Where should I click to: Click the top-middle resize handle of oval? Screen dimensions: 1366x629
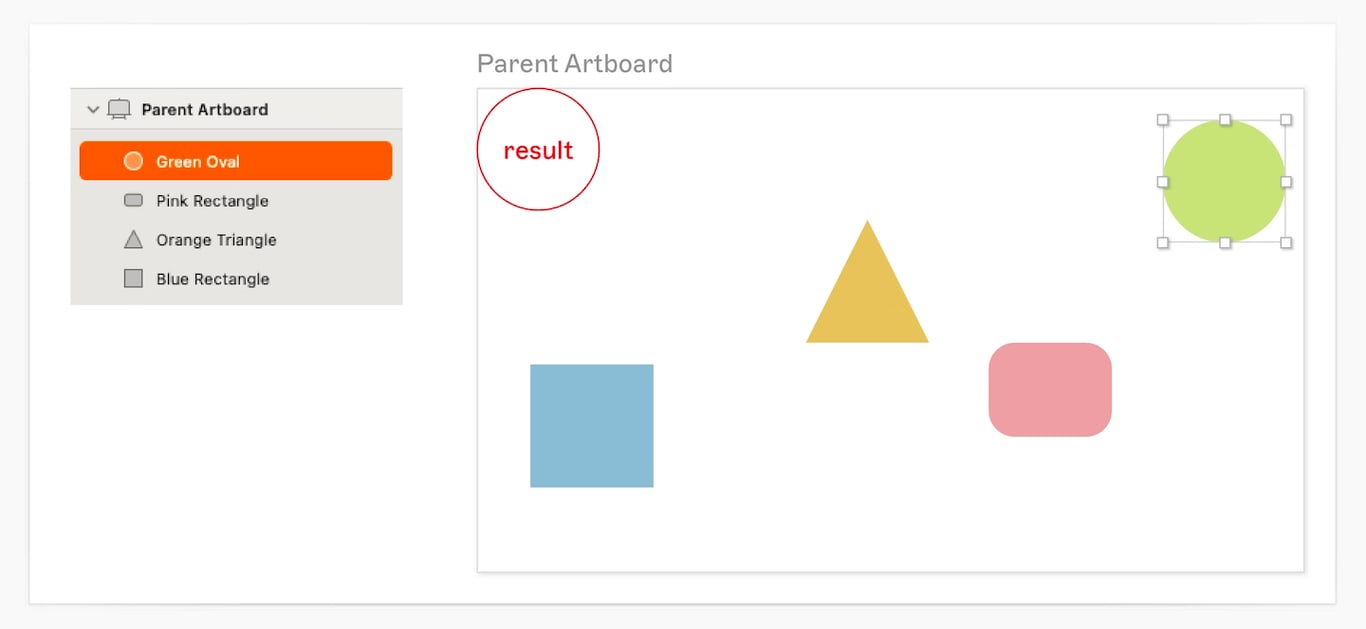pos(1225,120)
